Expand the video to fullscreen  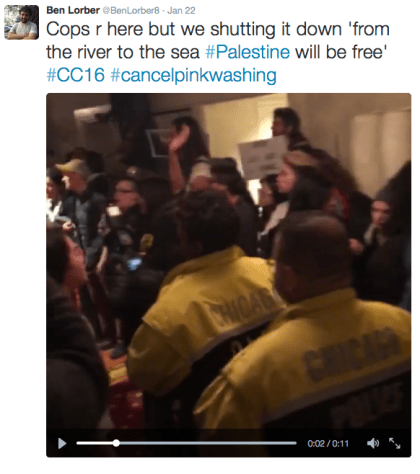(x=395, y=443)
